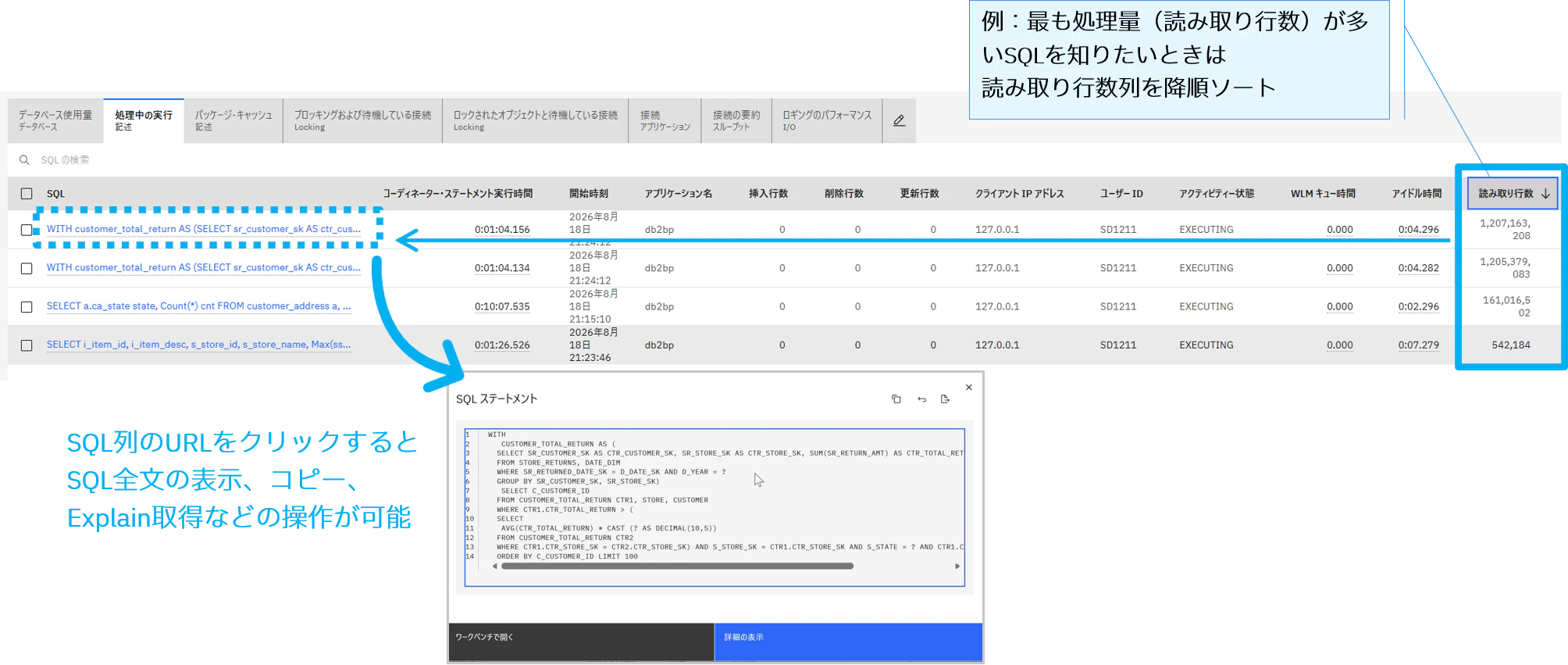Screen dimensions: 1568x665
Task: Click the SQL box's left scroll arrow
Action: coord(494,567)
